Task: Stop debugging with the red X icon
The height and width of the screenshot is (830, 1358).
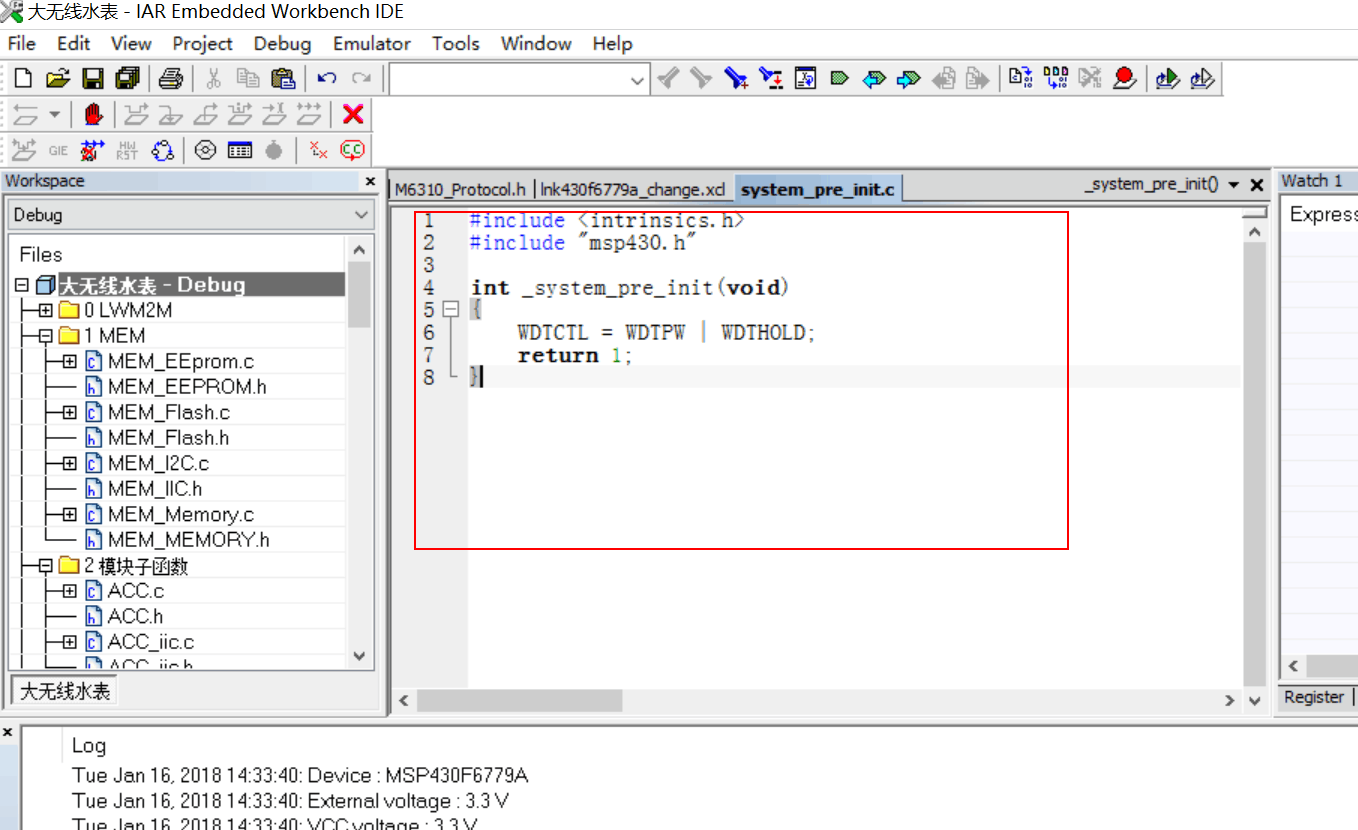Action: coord(353,114)
